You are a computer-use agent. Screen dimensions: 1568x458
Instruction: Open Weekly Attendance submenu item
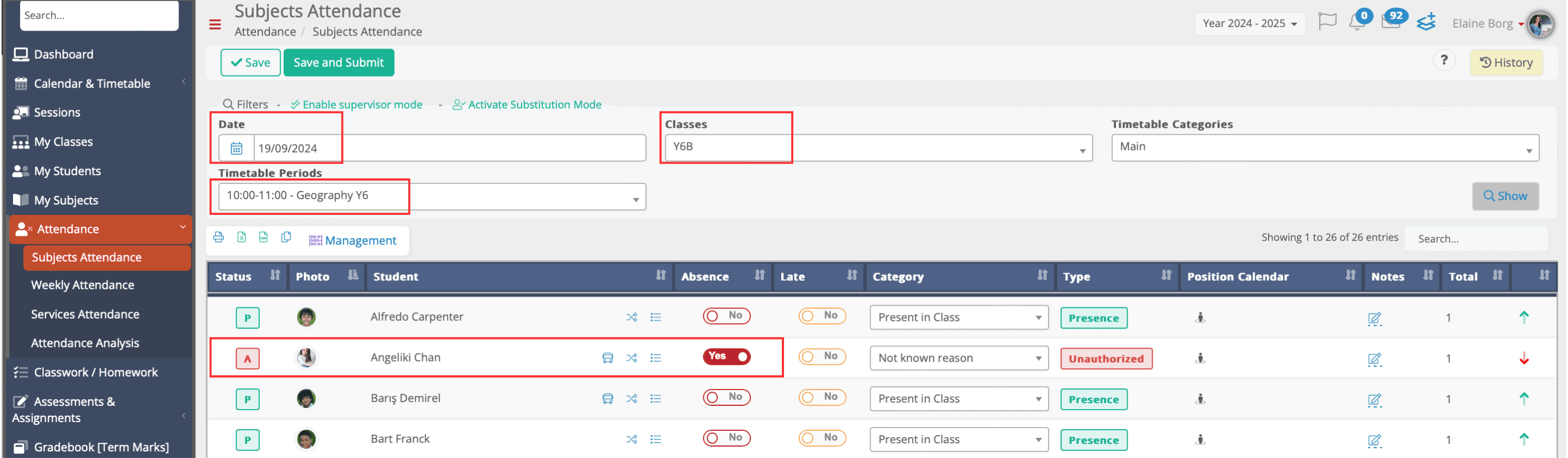pyautogui.click(x=82, y=285)
